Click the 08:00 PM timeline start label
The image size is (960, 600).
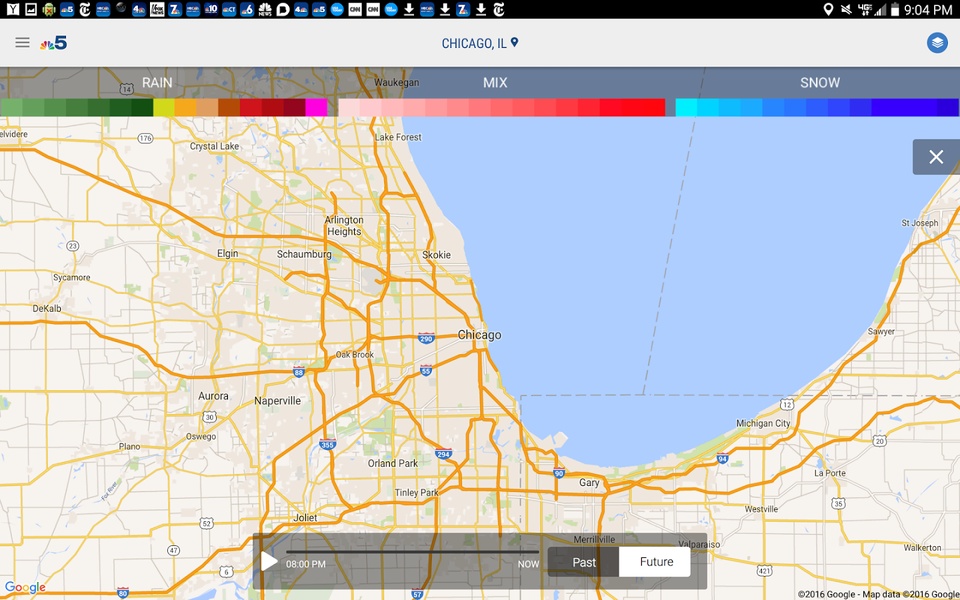pyautogui.click(x=306, y=564)
